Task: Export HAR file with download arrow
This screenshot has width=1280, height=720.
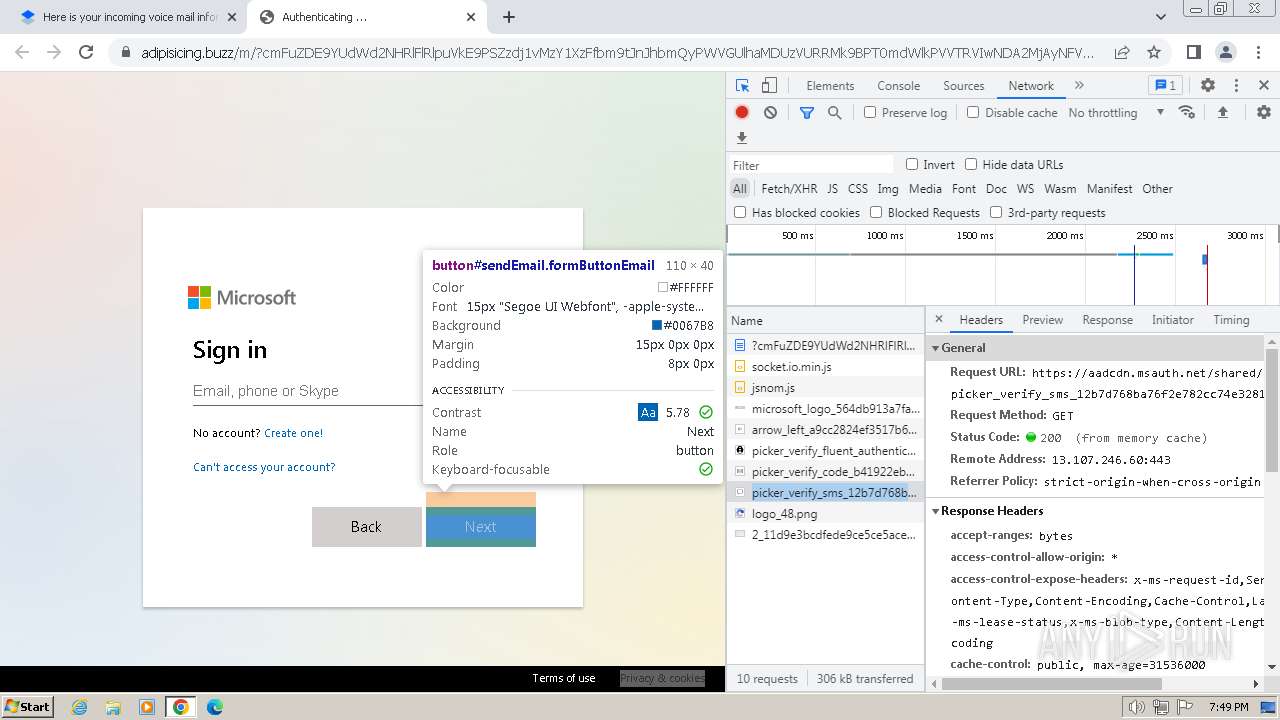Action: coord(742,138)
